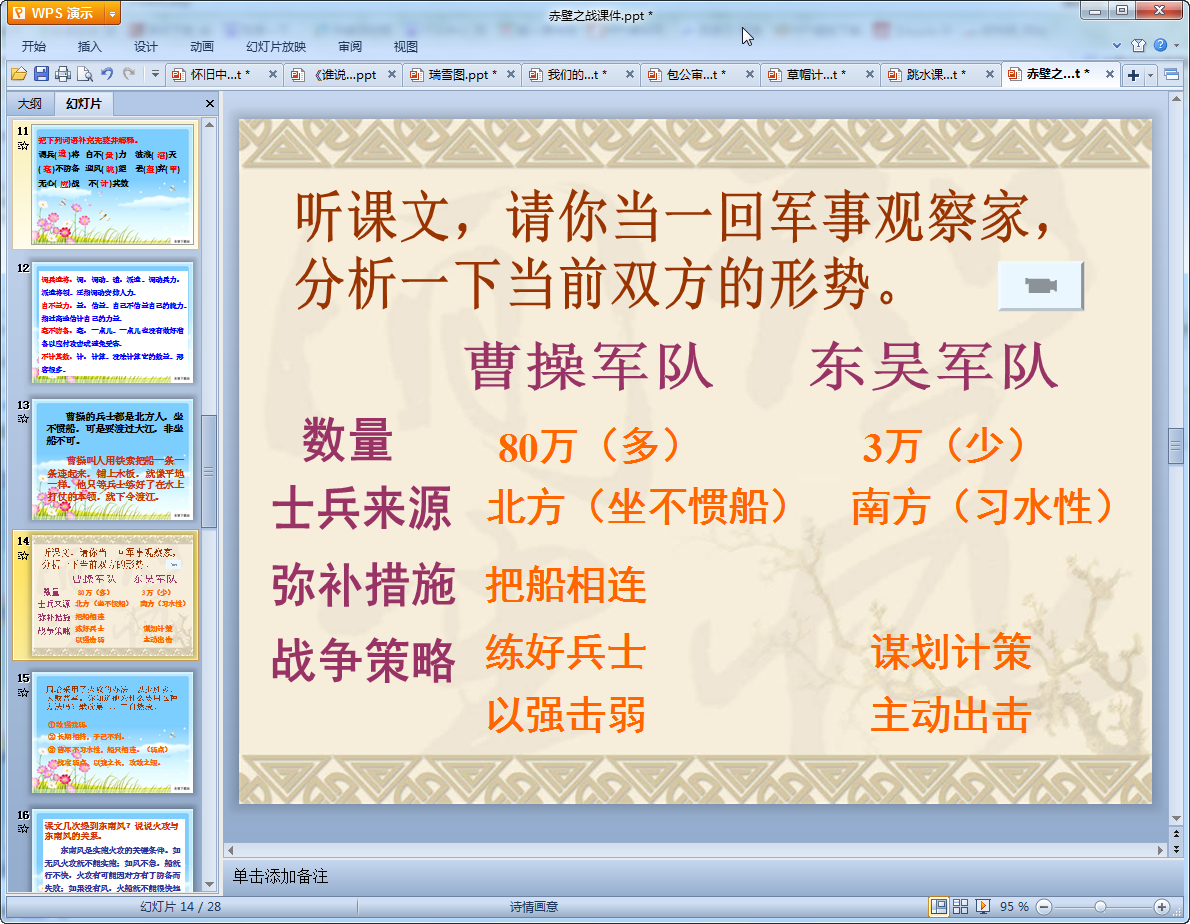Switch to the 我们的...t document tab
Screen dimensions: 1190x924
click(577, 74)
